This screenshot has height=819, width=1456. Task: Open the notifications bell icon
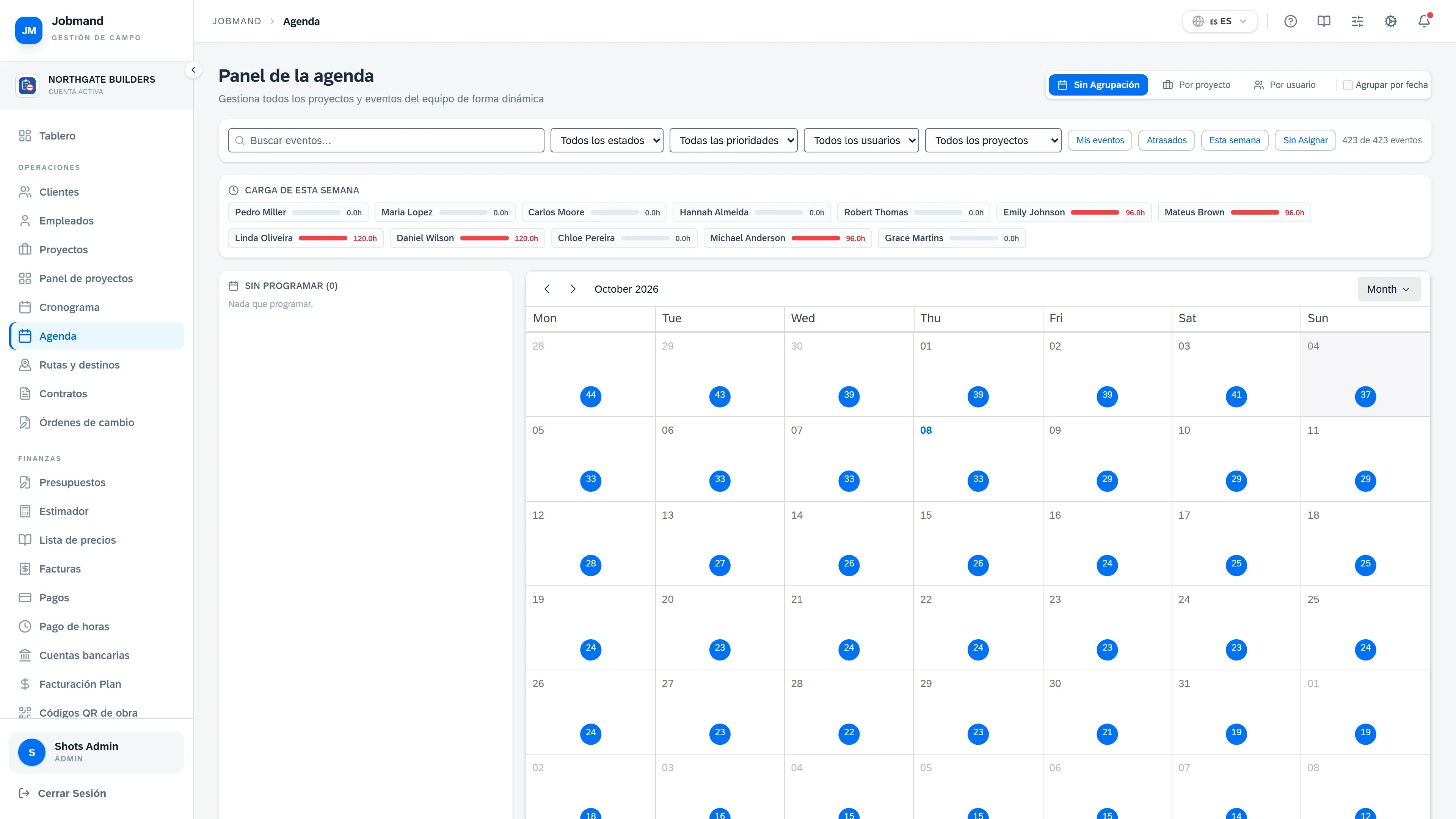[x=1424, y=21]
